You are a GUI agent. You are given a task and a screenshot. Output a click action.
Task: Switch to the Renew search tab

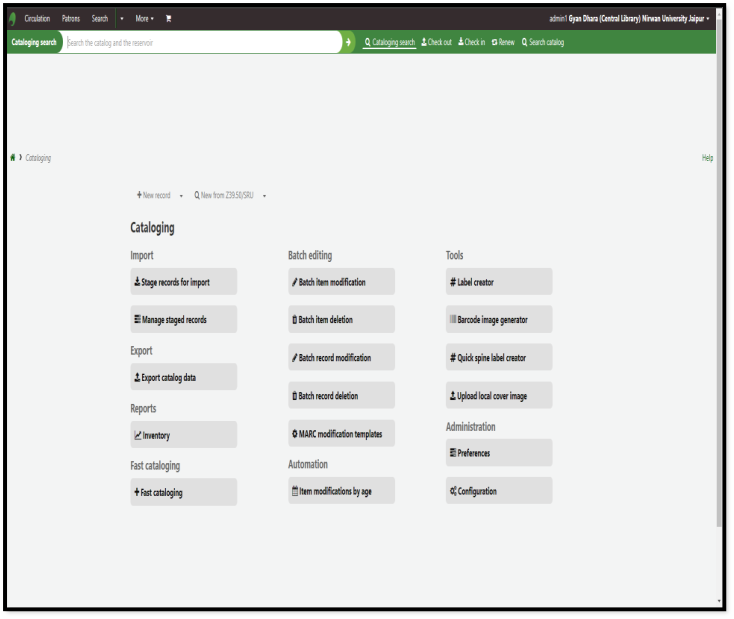[x=503, y=42]
